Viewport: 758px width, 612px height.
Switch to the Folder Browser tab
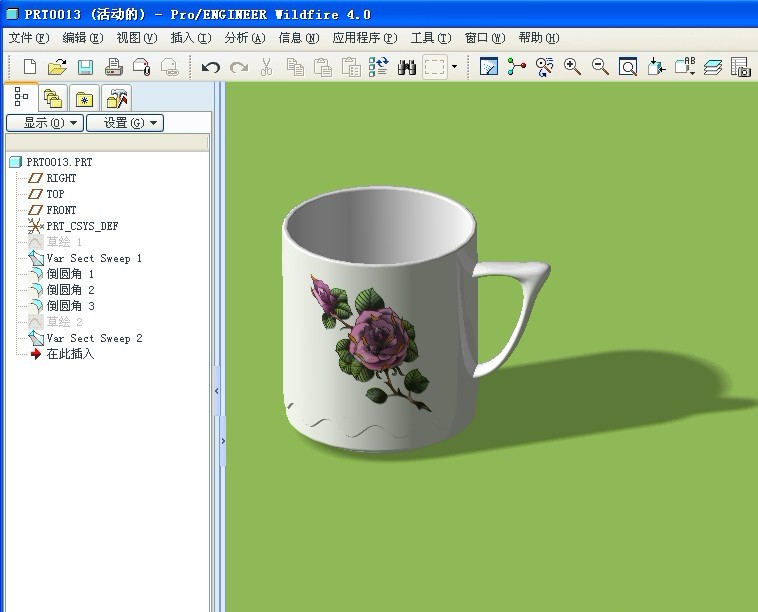[53, 98]
